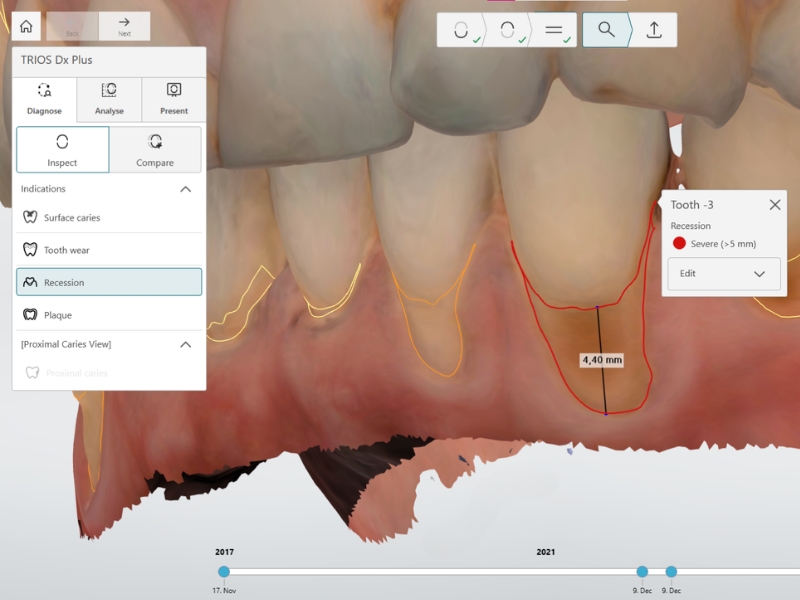Select Surface caries indication

point(109,217)
